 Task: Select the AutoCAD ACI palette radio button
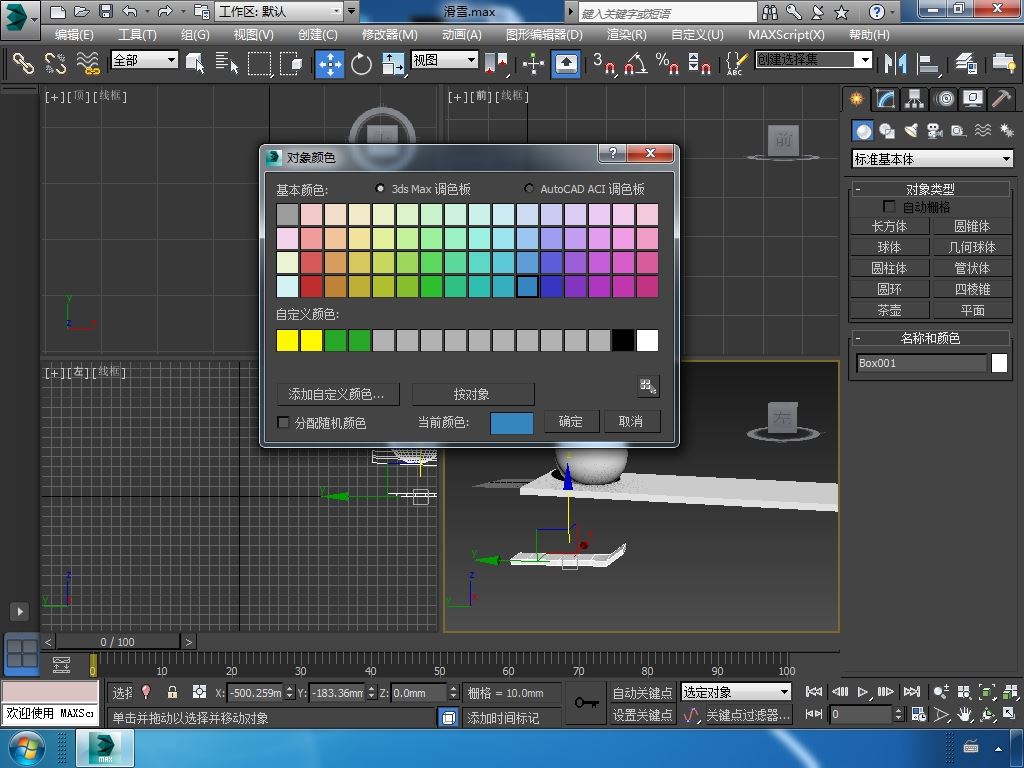[528, 189]
